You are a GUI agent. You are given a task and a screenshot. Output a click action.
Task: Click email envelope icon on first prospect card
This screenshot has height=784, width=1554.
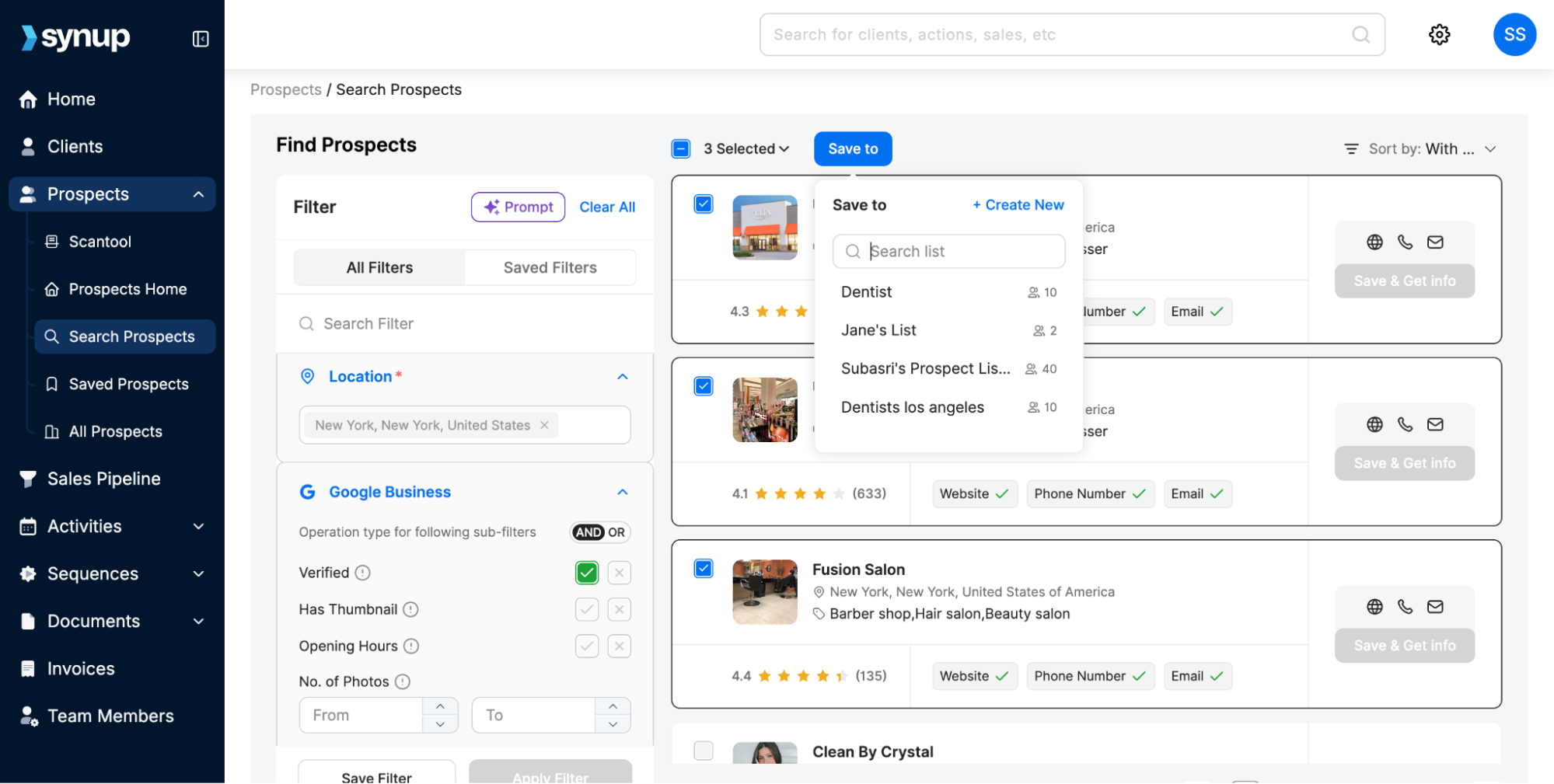click(1435, 242)
